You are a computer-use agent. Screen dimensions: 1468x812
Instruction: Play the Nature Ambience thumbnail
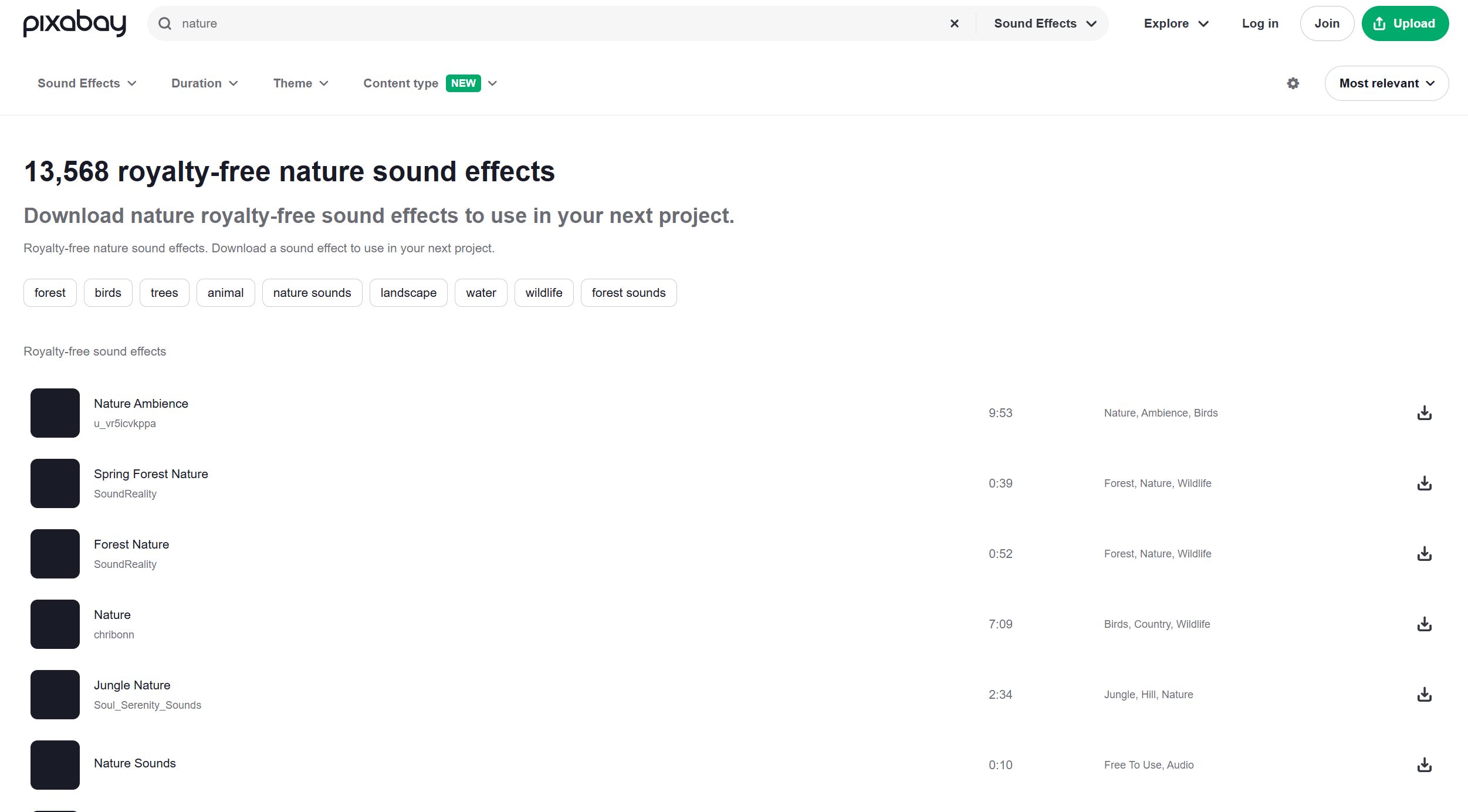point(55,413)
